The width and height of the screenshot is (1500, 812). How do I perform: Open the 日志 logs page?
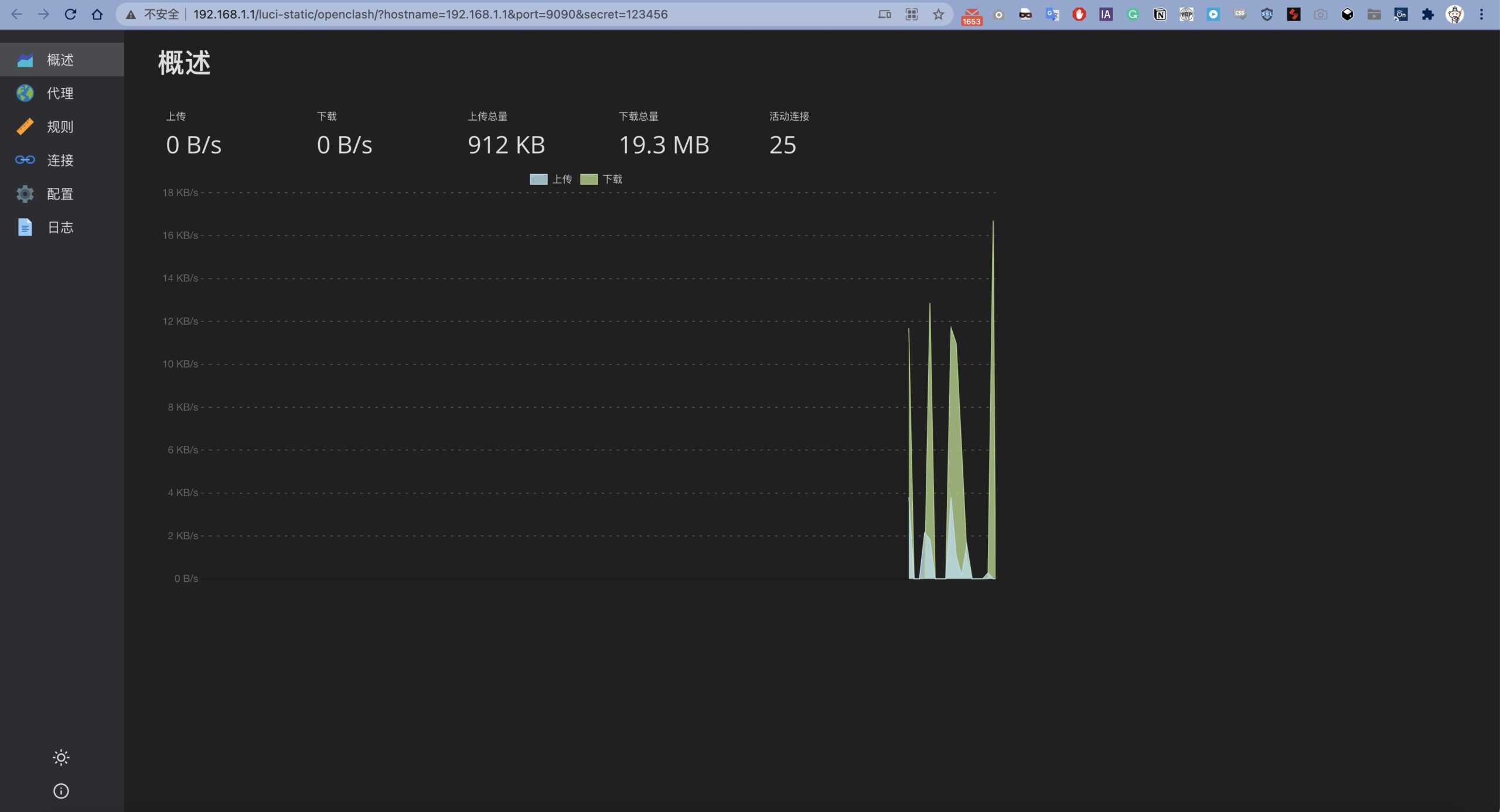point(60,227)
